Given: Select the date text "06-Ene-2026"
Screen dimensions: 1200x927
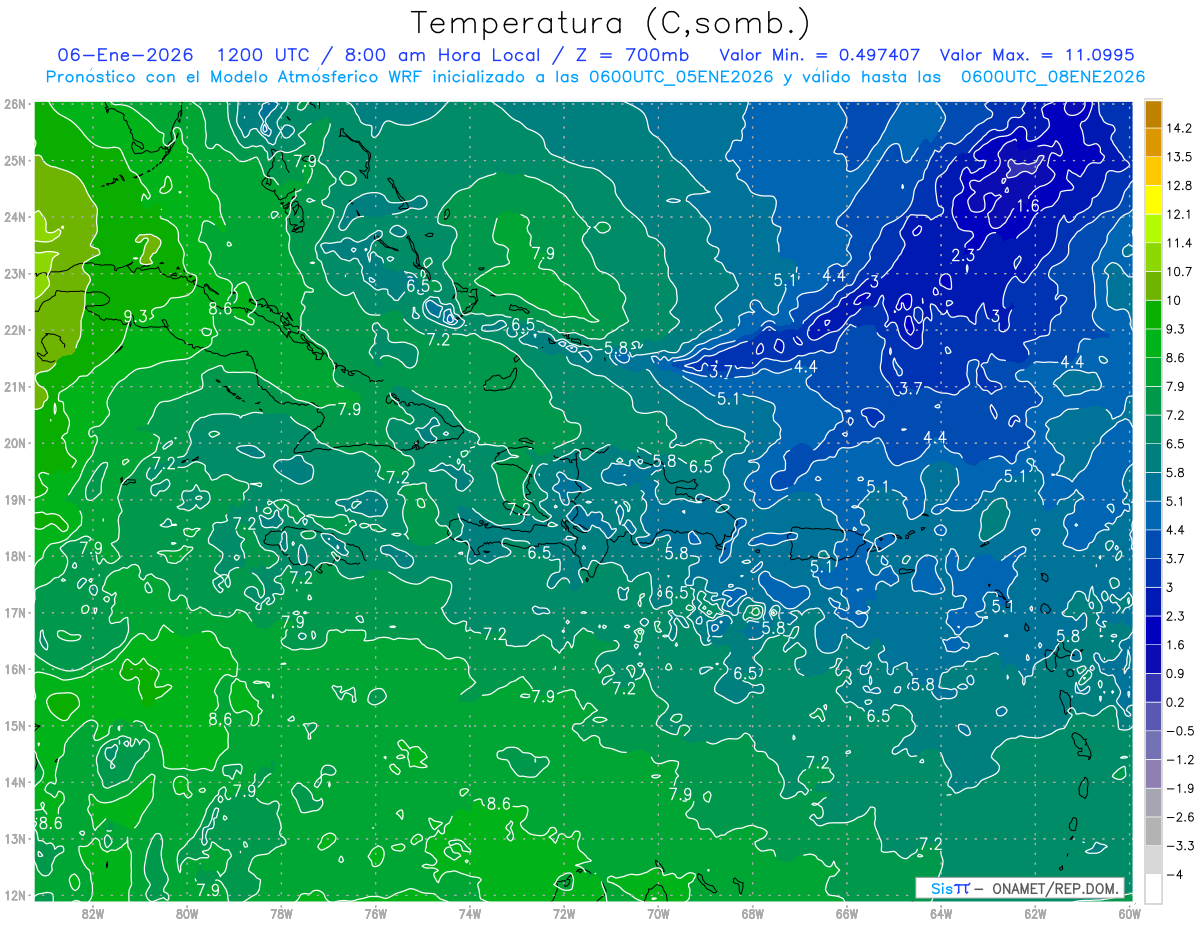Looking at the screenshot, I should point(126,55).
